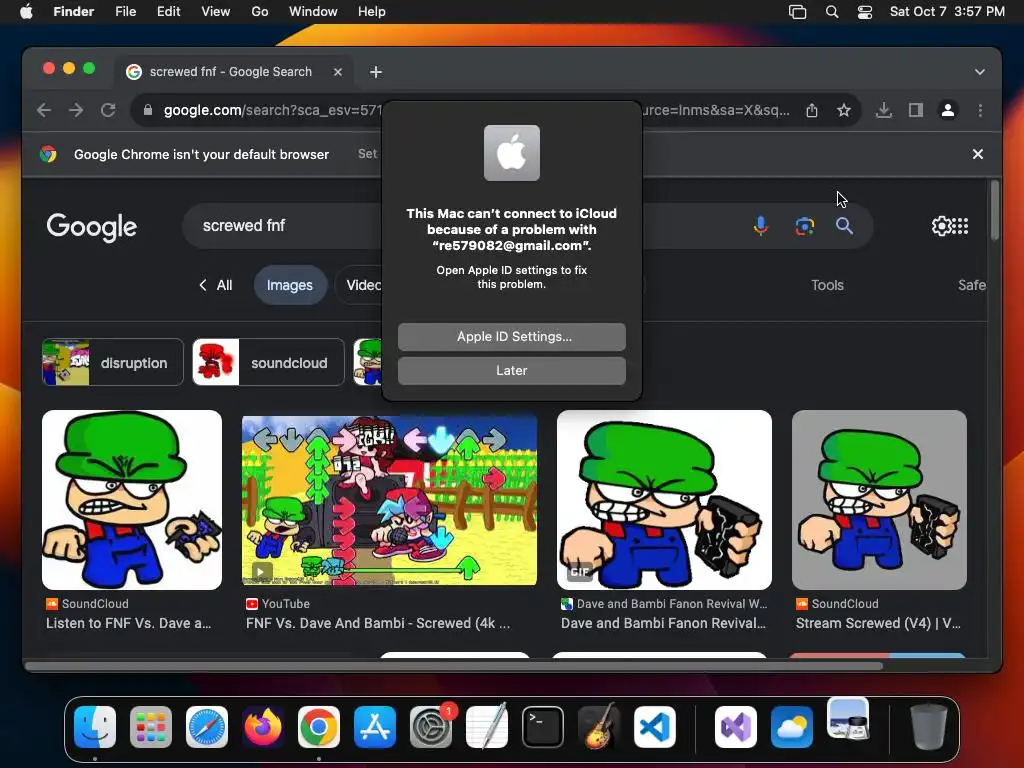Switch to All results tab
The image size is (1024, 768).
pyautogui.click(x=216, y=285)
